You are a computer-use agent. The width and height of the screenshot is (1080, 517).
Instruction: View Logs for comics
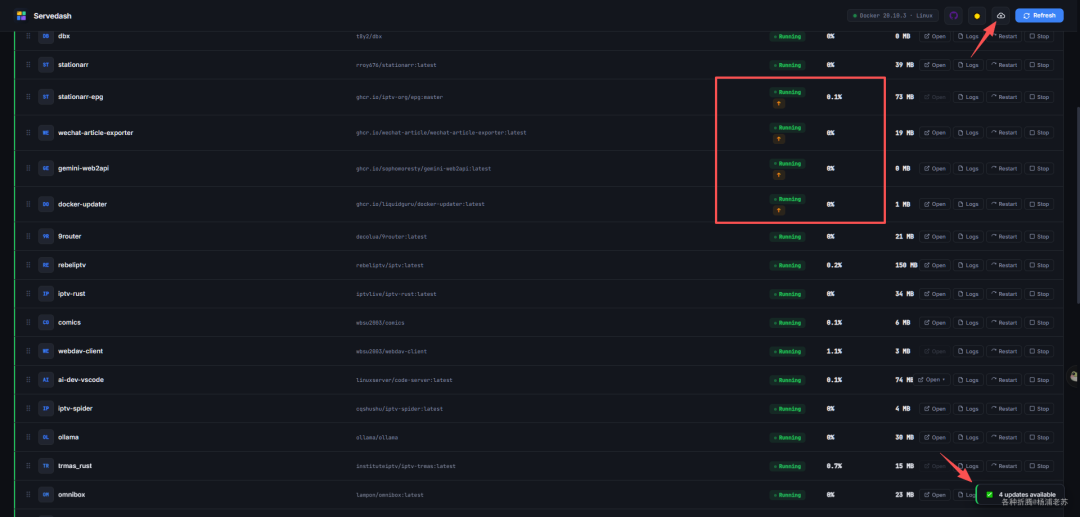[x=968, y=322]
